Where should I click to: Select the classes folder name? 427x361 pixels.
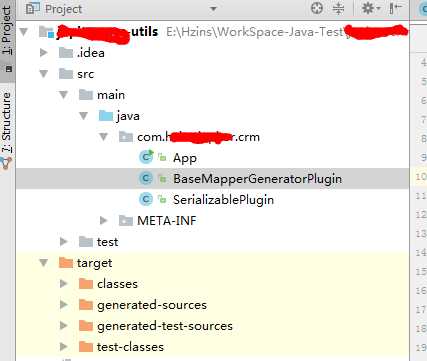(x=117, y=284)
